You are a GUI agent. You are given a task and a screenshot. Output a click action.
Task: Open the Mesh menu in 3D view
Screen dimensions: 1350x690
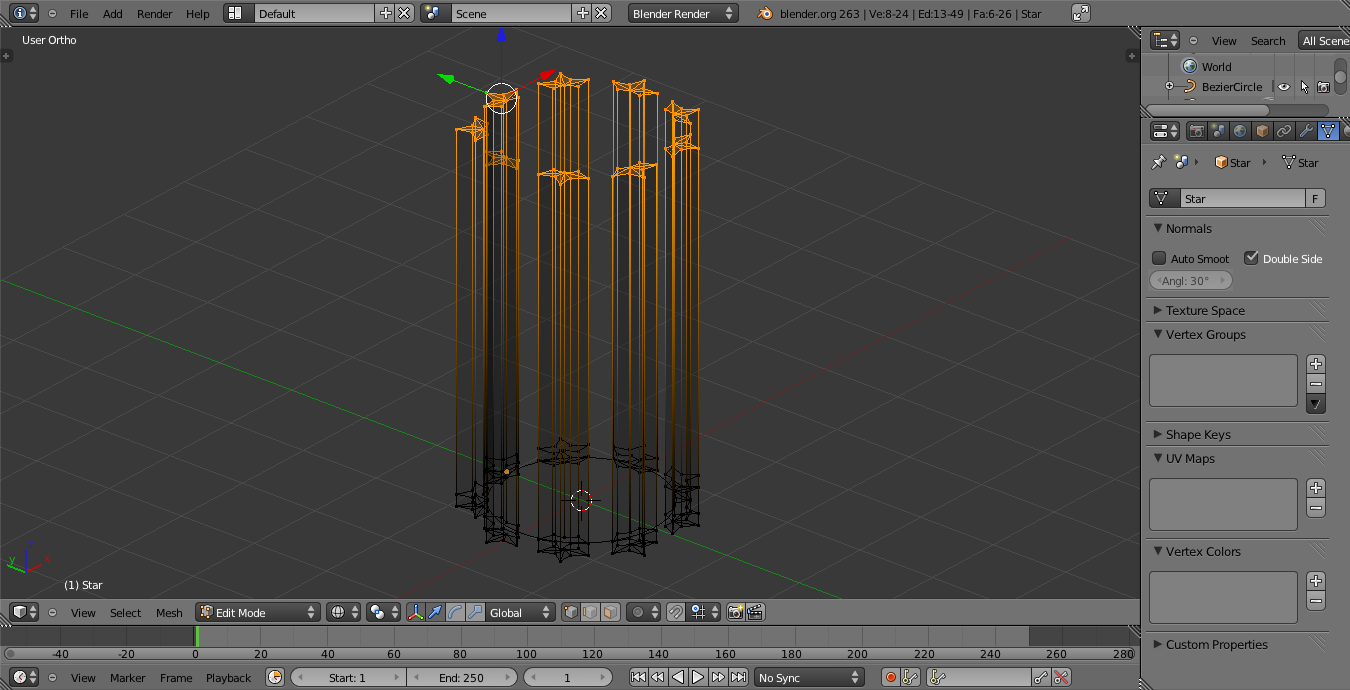[x=169, y=613]
